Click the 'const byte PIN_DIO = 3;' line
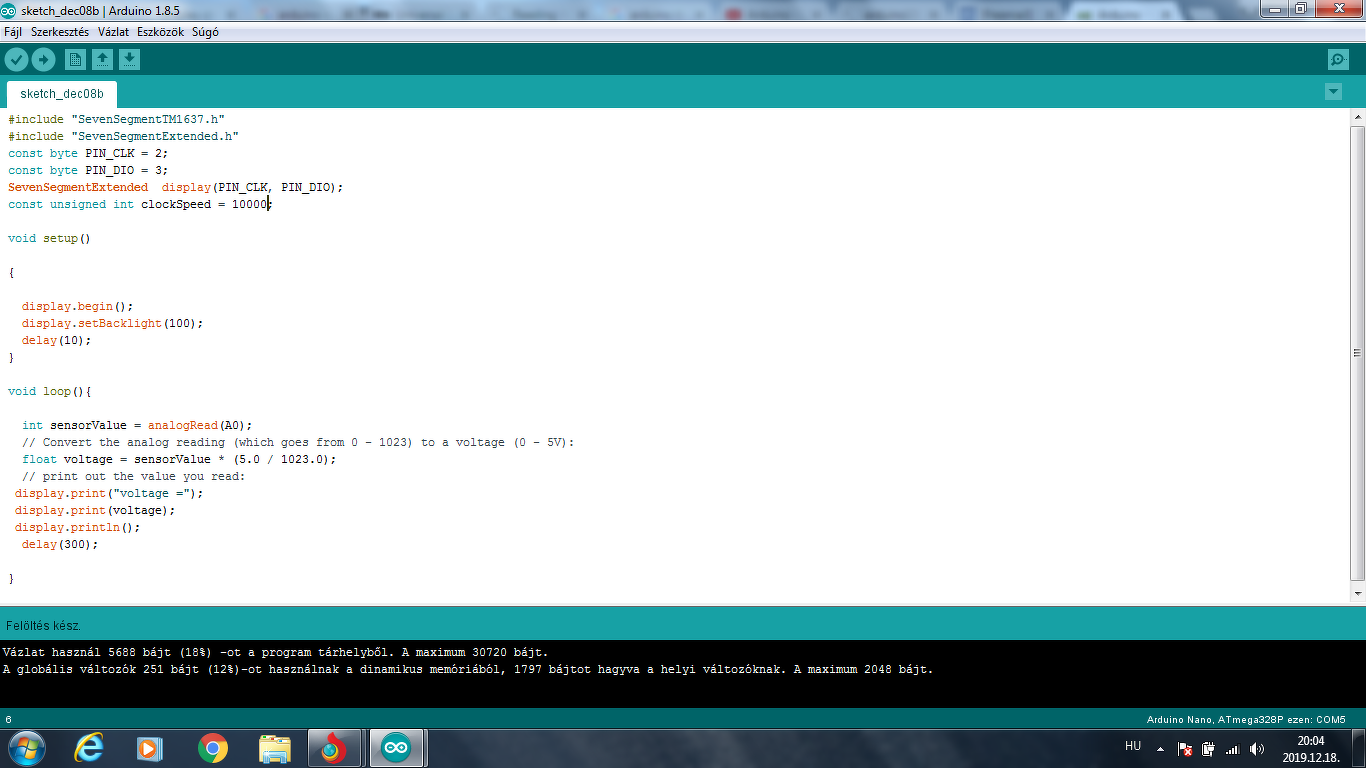Image resolution: width=1366 pixels, height=768 pixels. tap(88, 170)
